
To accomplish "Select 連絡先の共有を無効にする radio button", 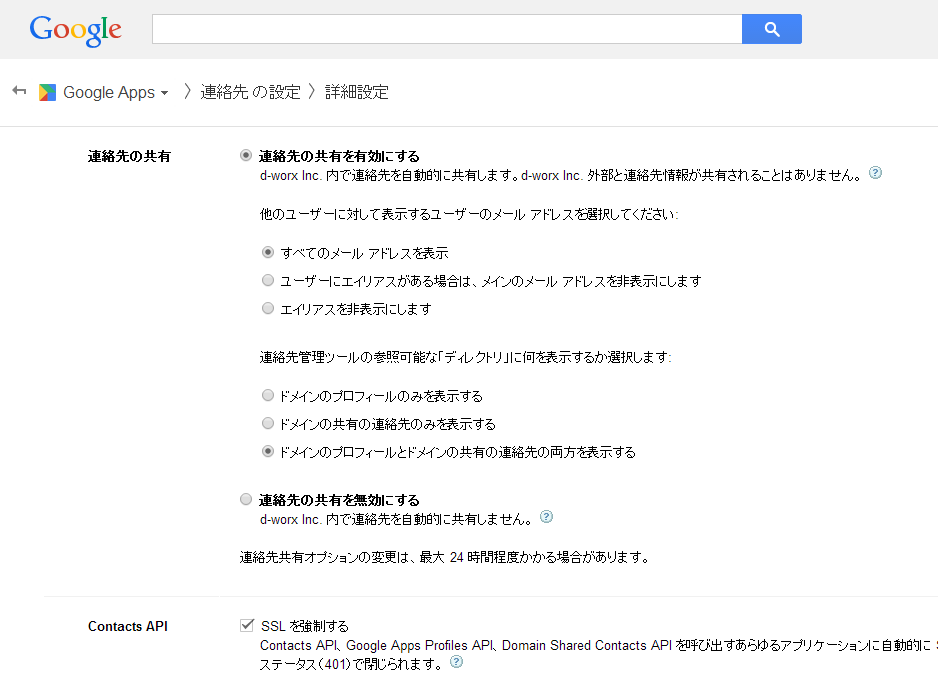I will point(245,500).
